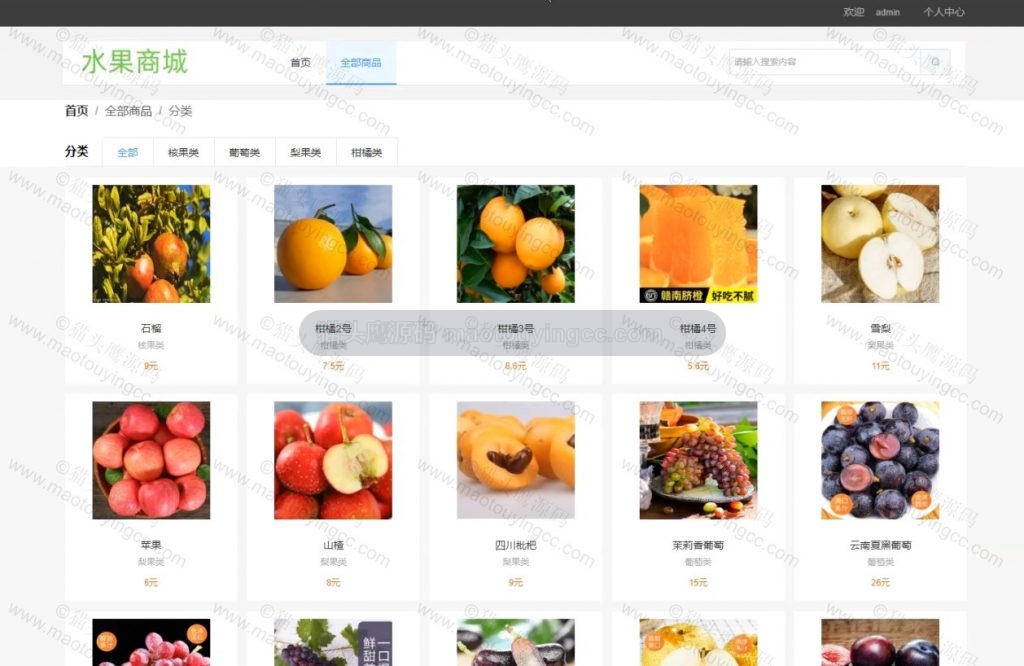Click the search magnifier icon
Viewport: 1024px width, 666px height.
coord(935,62)
